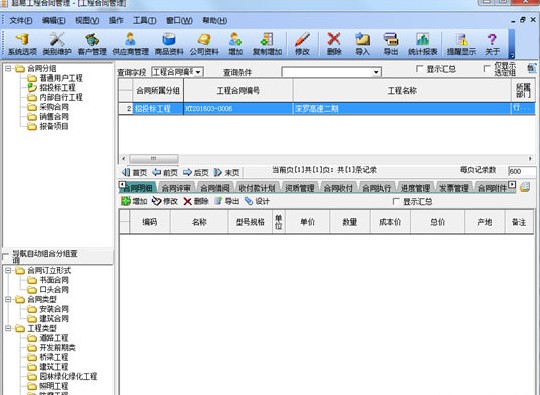Open the 查询条件 query condition dropdown
This screenshot has width=540, height=395.
point(376,72)
